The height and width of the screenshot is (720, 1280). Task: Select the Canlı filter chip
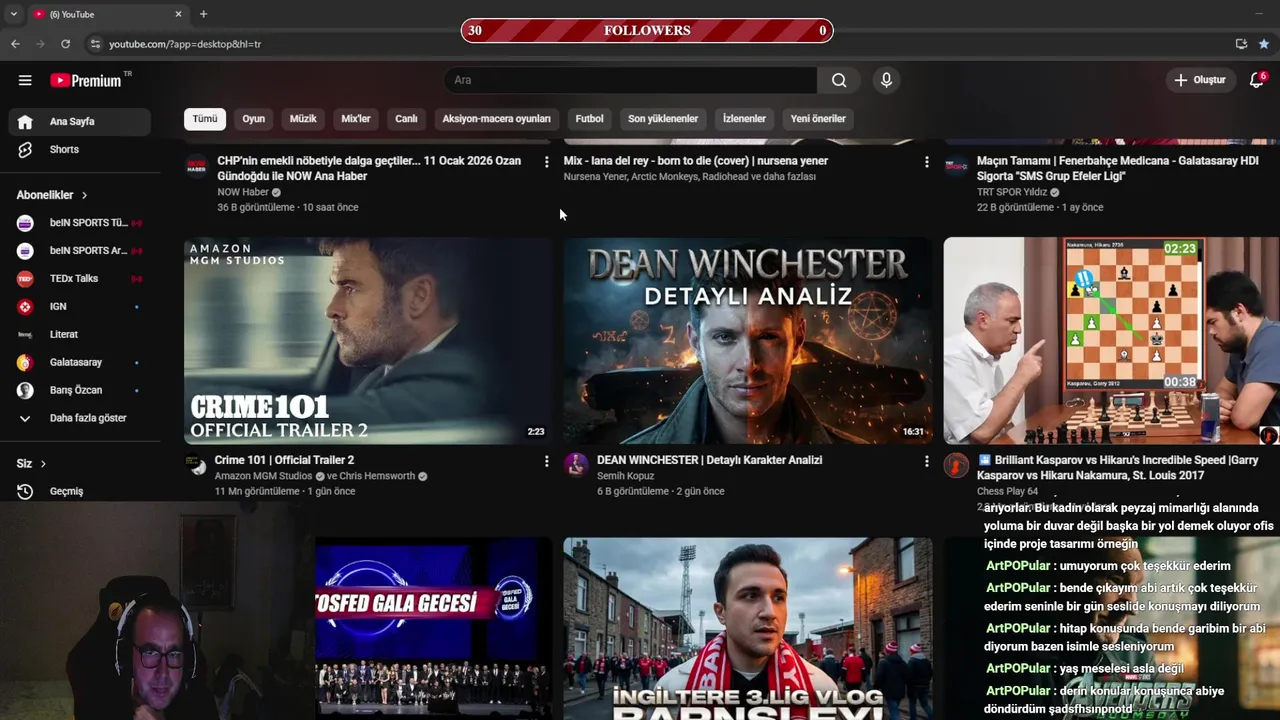(406, 119)
